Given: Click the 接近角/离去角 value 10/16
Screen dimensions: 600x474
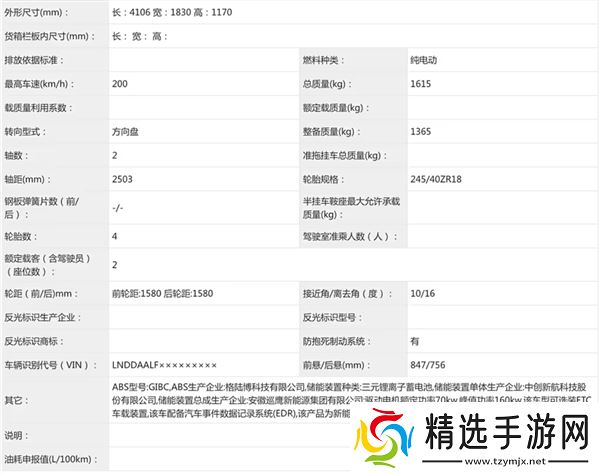Looking at the screenshot, I should (x=422, y=293).
